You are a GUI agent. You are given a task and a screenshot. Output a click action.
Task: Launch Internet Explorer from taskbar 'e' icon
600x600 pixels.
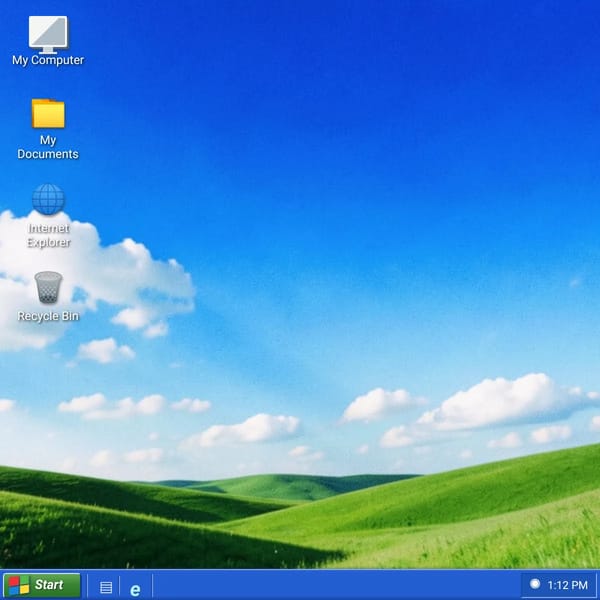pyautogui.click(x=135, y=590)
